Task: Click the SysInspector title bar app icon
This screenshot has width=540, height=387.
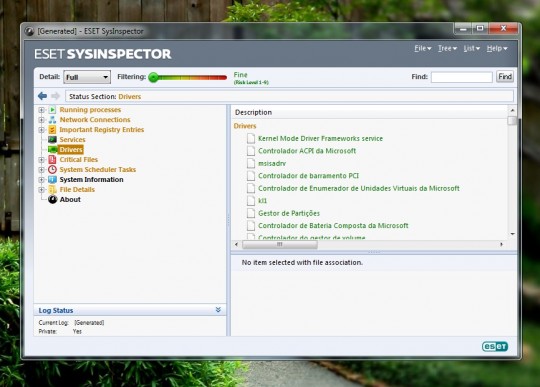Action: tap(30, 31)
